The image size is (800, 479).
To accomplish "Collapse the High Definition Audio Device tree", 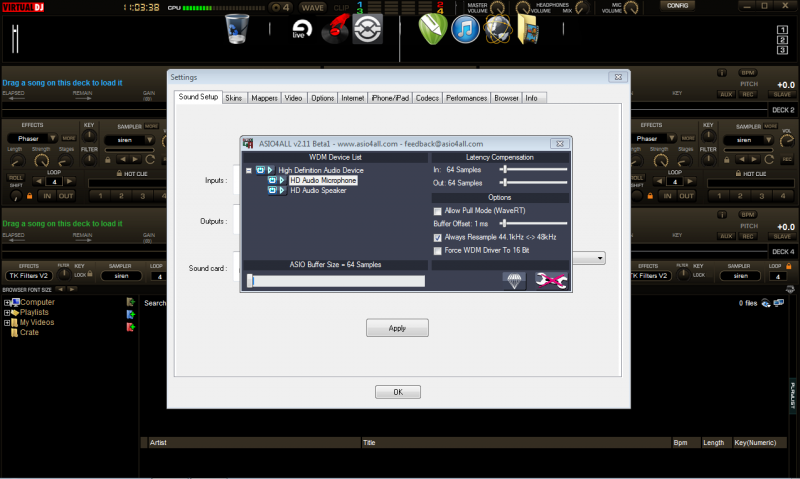I will 248,171.
